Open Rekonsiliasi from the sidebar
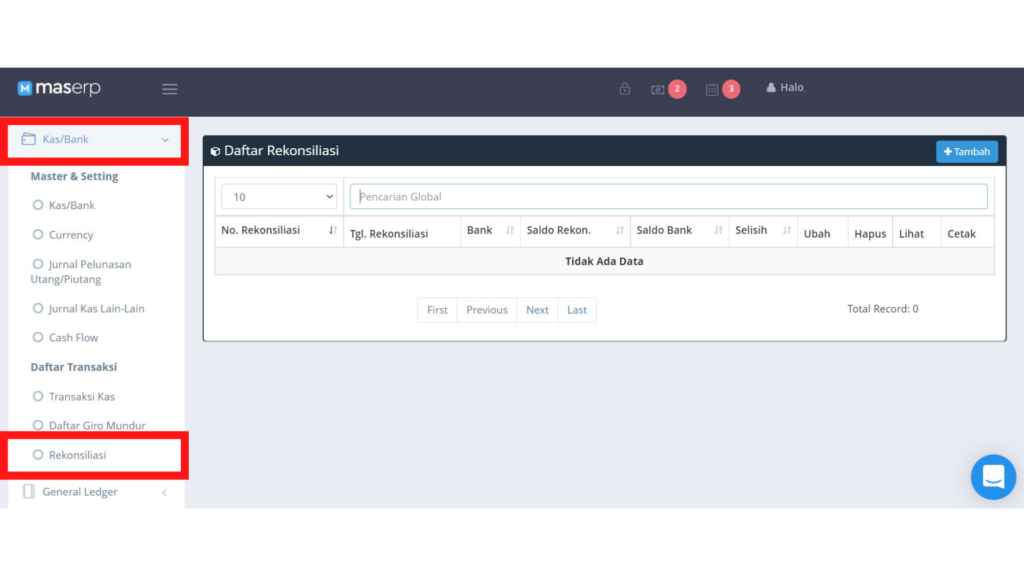This screenshot has height=576, width=1024. pyautogui.click(x=77, y=455)
